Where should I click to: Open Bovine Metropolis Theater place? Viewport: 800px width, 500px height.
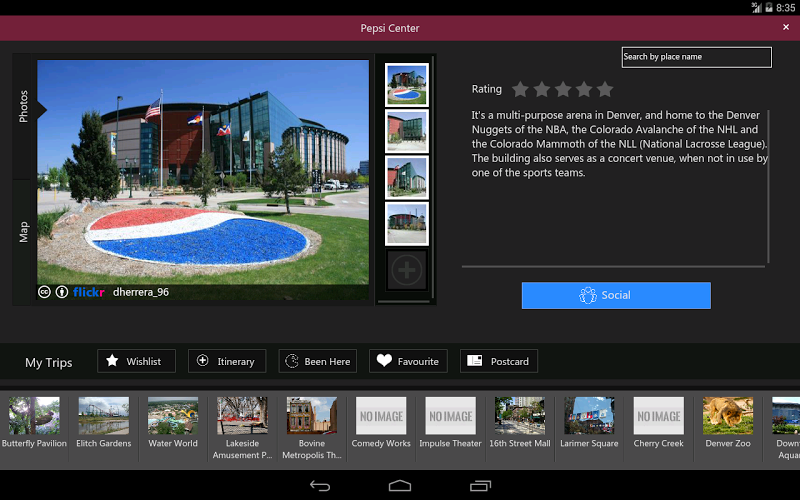(312, 429)
